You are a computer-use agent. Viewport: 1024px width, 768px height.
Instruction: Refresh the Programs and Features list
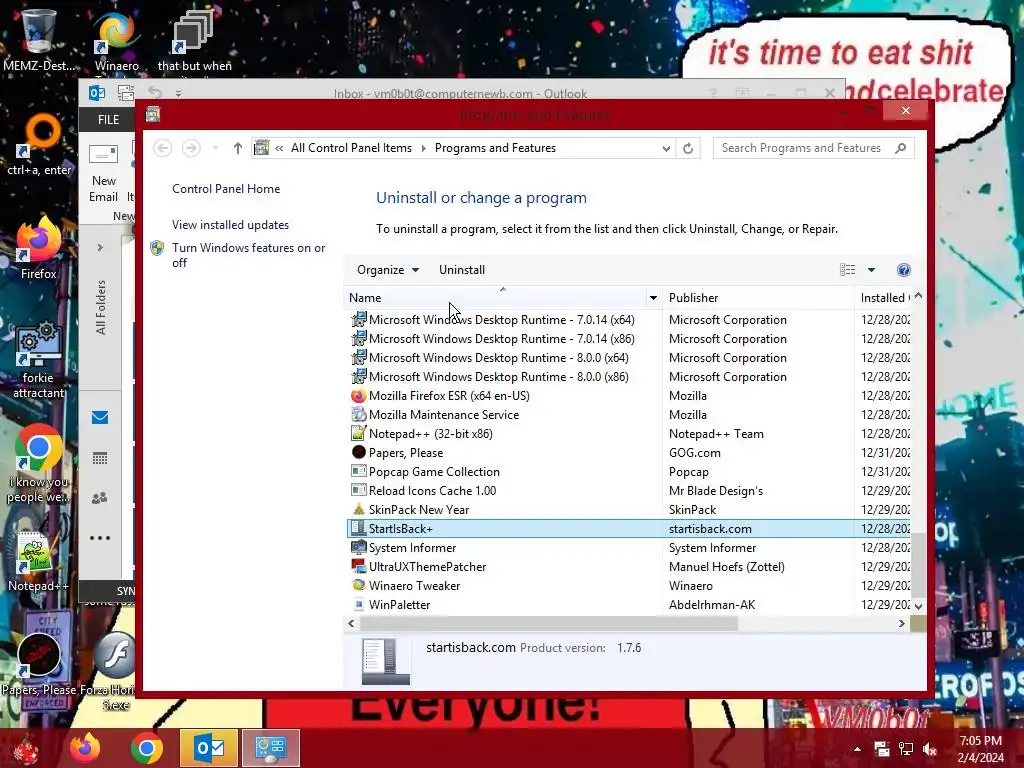tap(688, 148)
